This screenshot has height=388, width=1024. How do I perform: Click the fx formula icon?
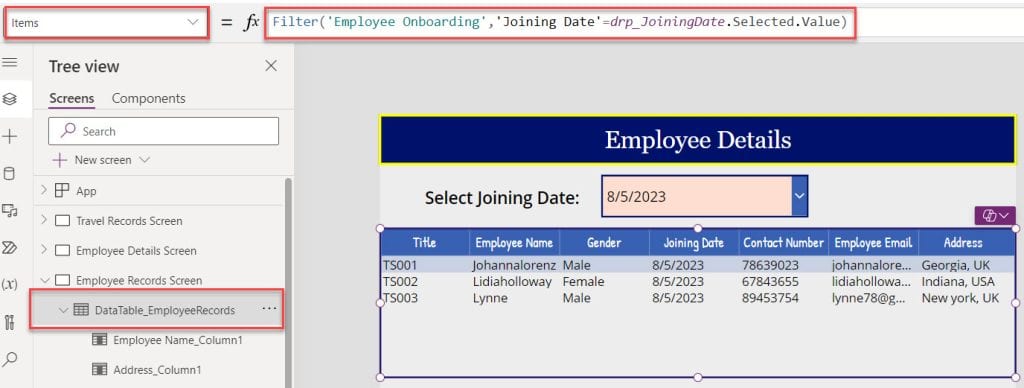(251, 22)
